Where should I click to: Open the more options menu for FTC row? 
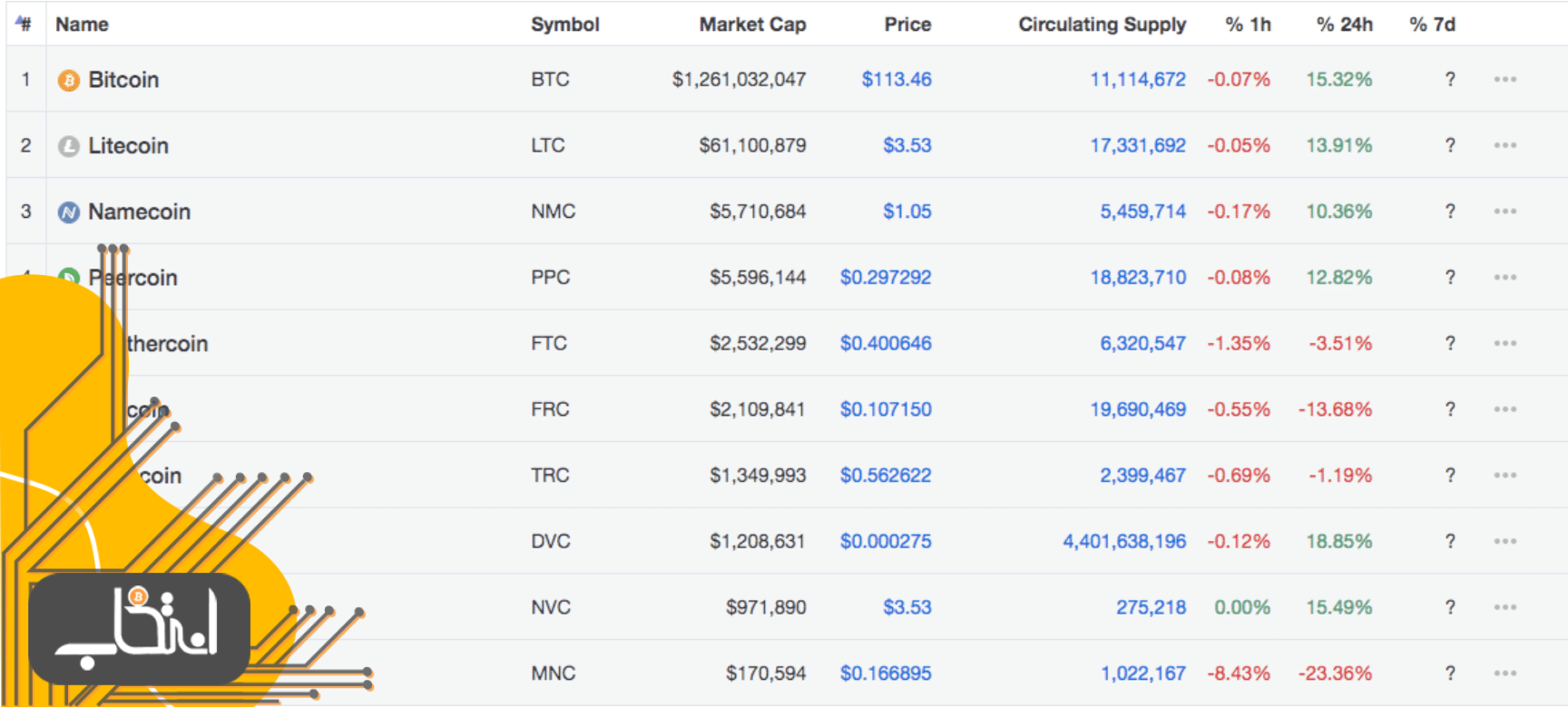click(1505, 343)
